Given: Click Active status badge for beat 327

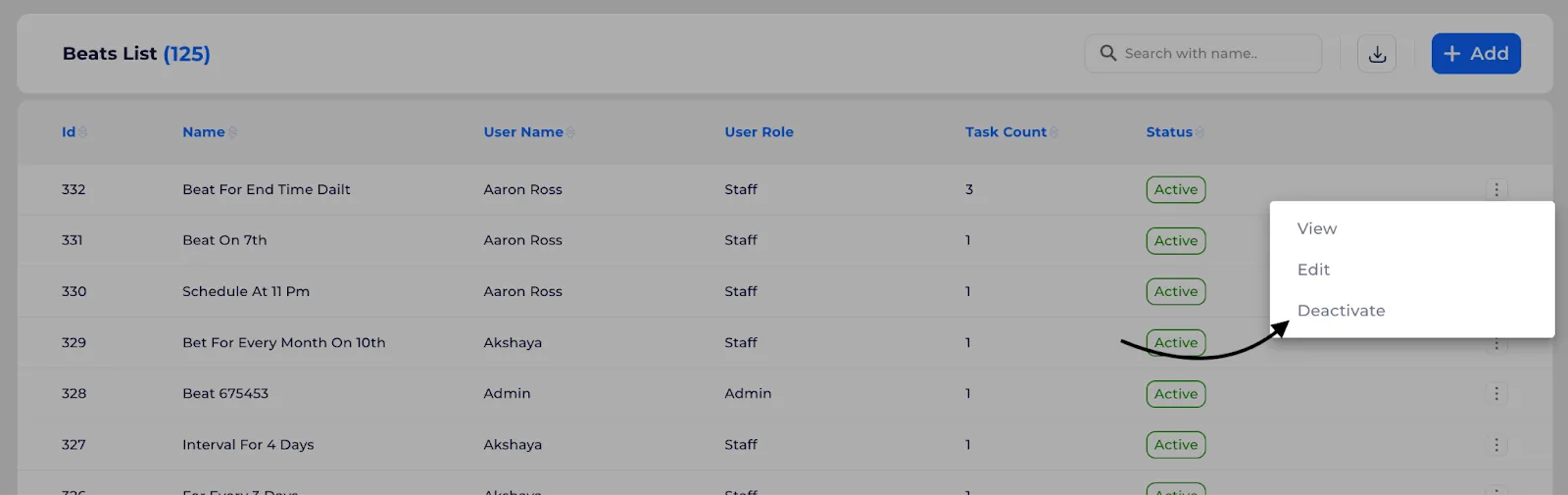Looking at the screenshot, I should [1176, 445].
